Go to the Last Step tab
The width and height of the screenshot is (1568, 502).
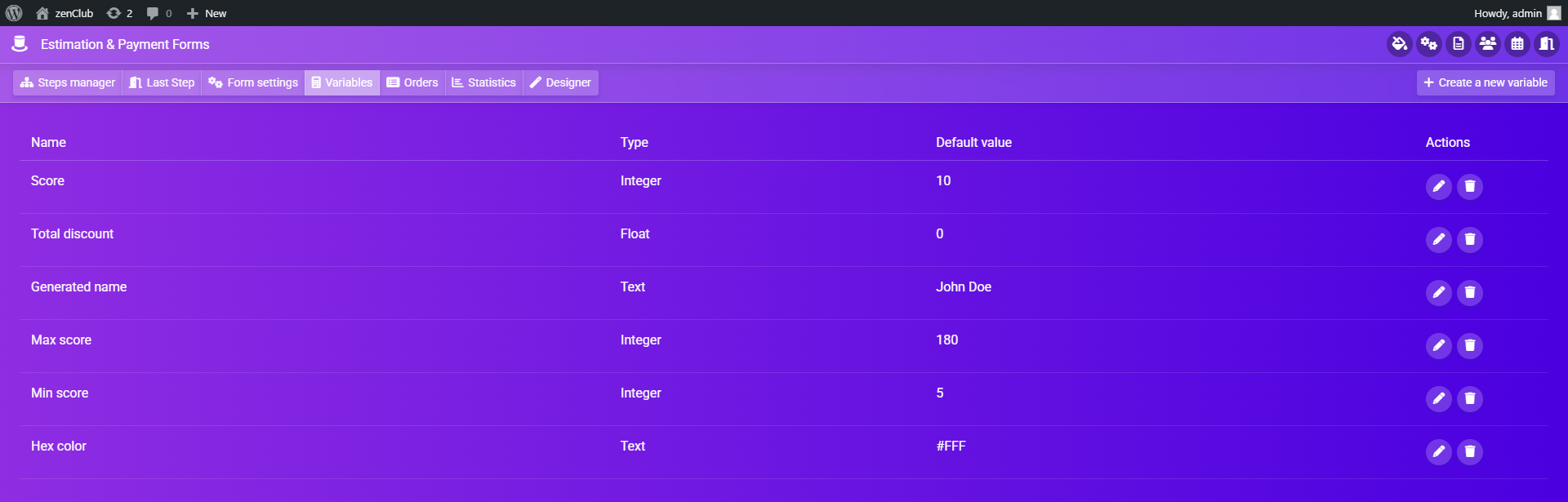coord(162,82)
